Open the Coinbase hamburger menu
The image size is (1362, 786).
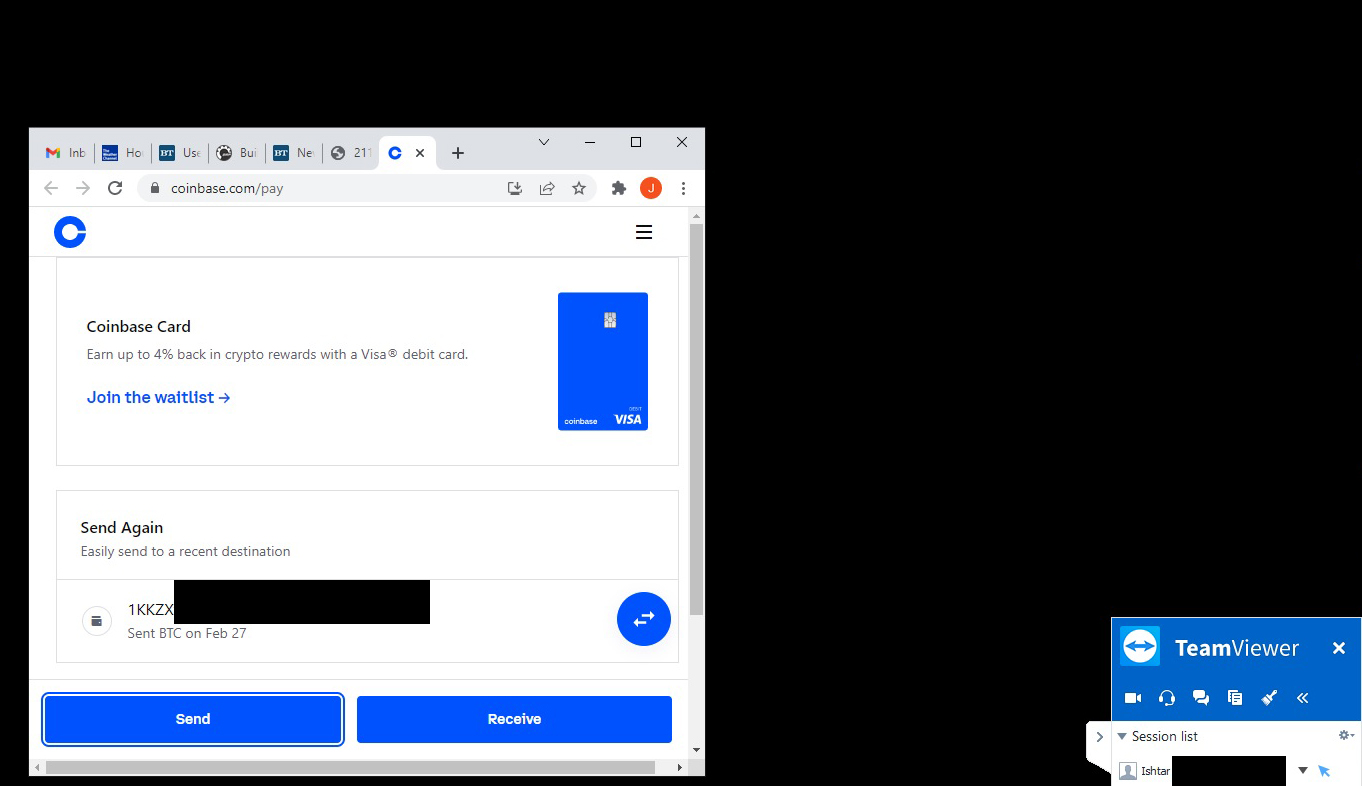tap(644, 232)
